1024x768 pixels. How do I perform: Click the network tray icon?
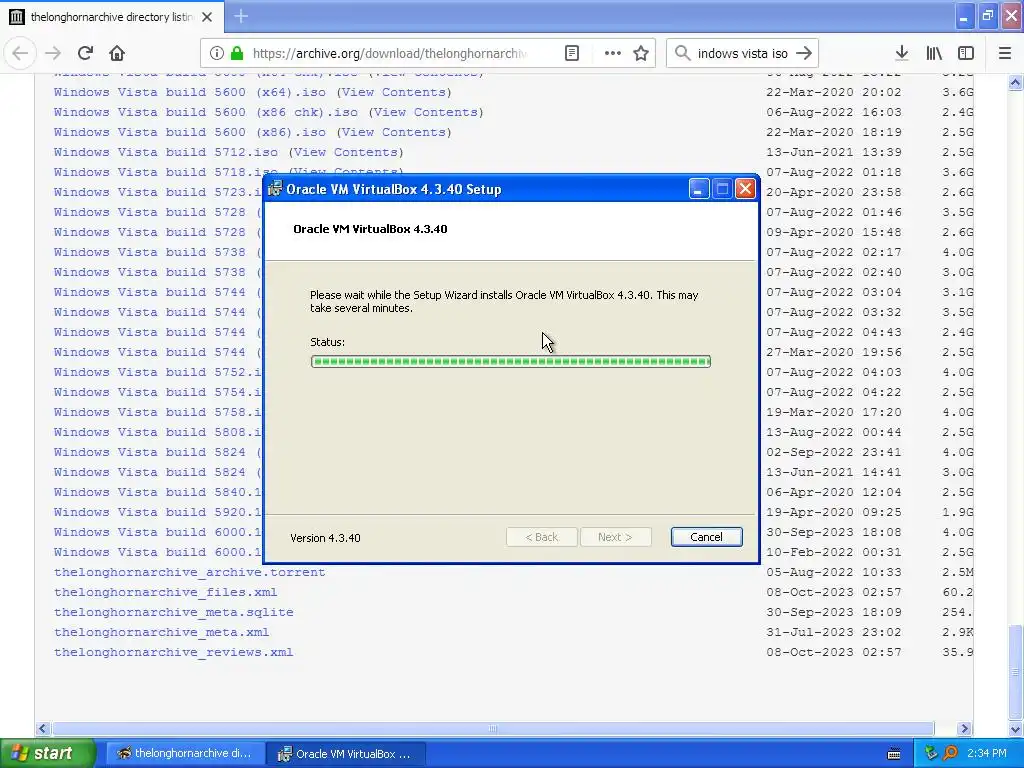point(931,753)
